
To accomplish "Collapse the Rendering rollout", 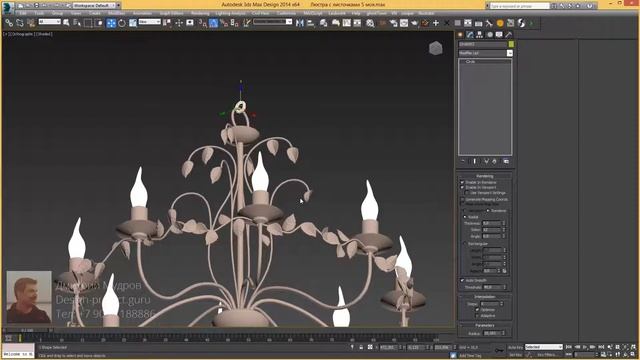I will [485, 176].
